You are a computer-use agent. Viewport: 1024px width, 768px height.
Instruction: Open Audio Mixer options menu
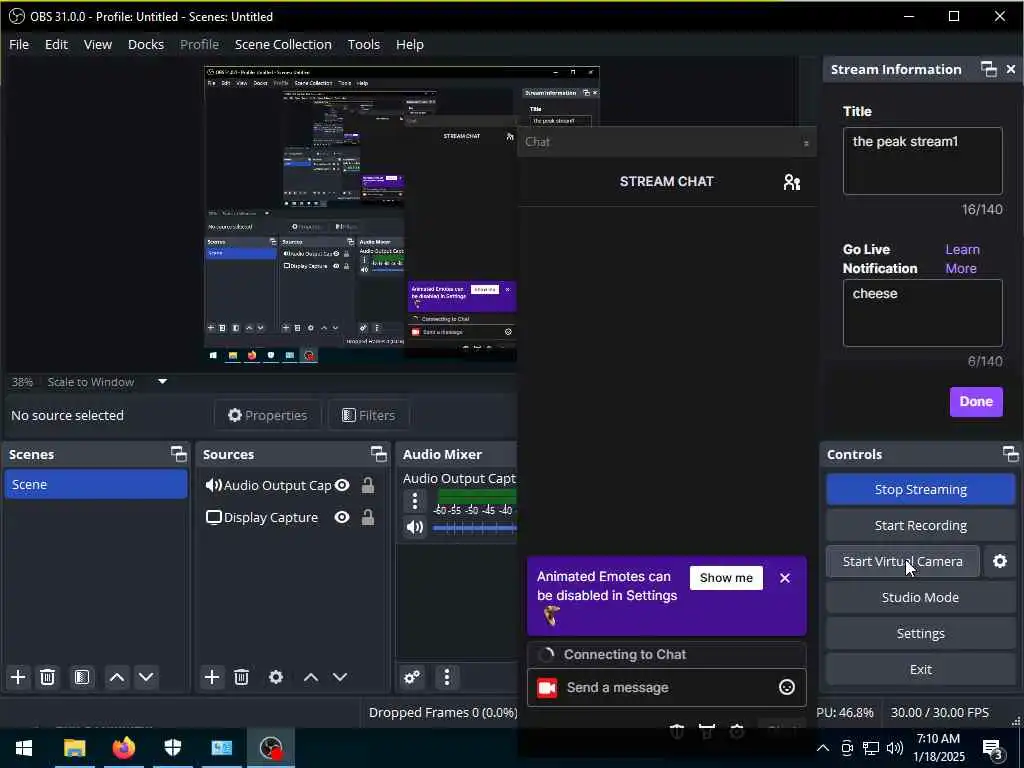coord(447,677)
